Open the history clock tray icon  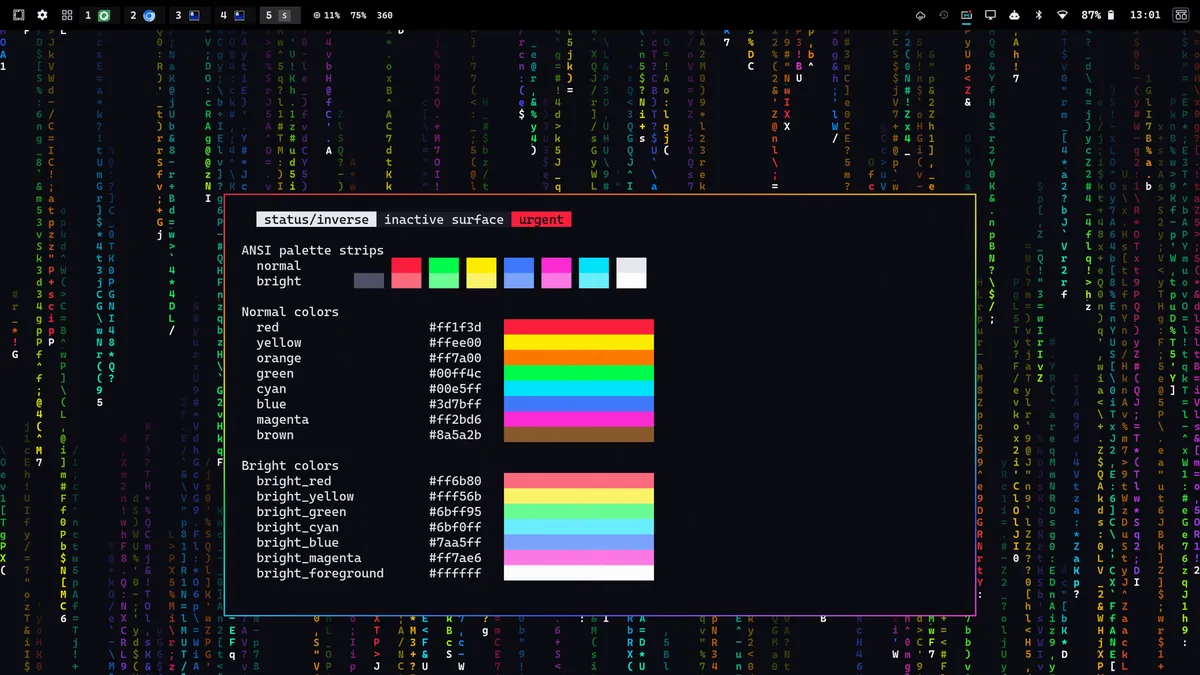944,15
